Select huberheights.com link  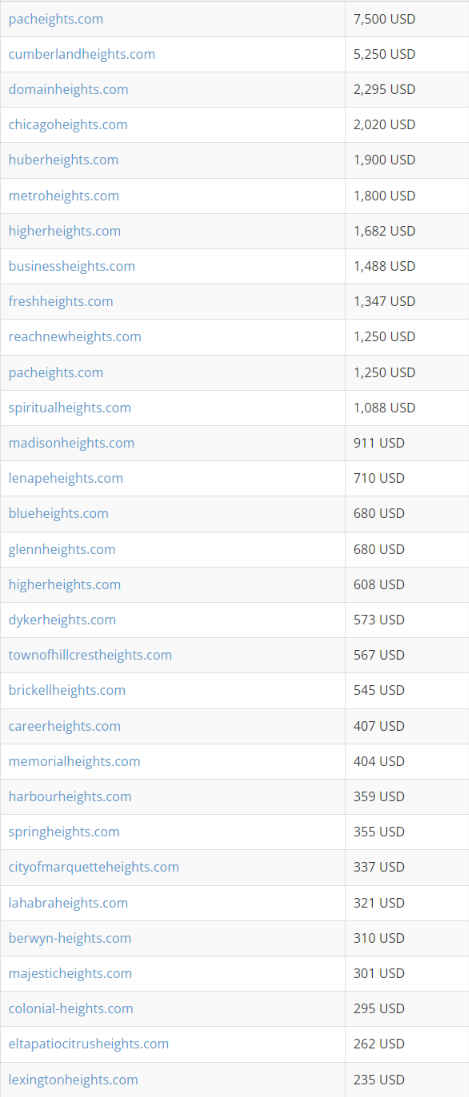point(63,160)
